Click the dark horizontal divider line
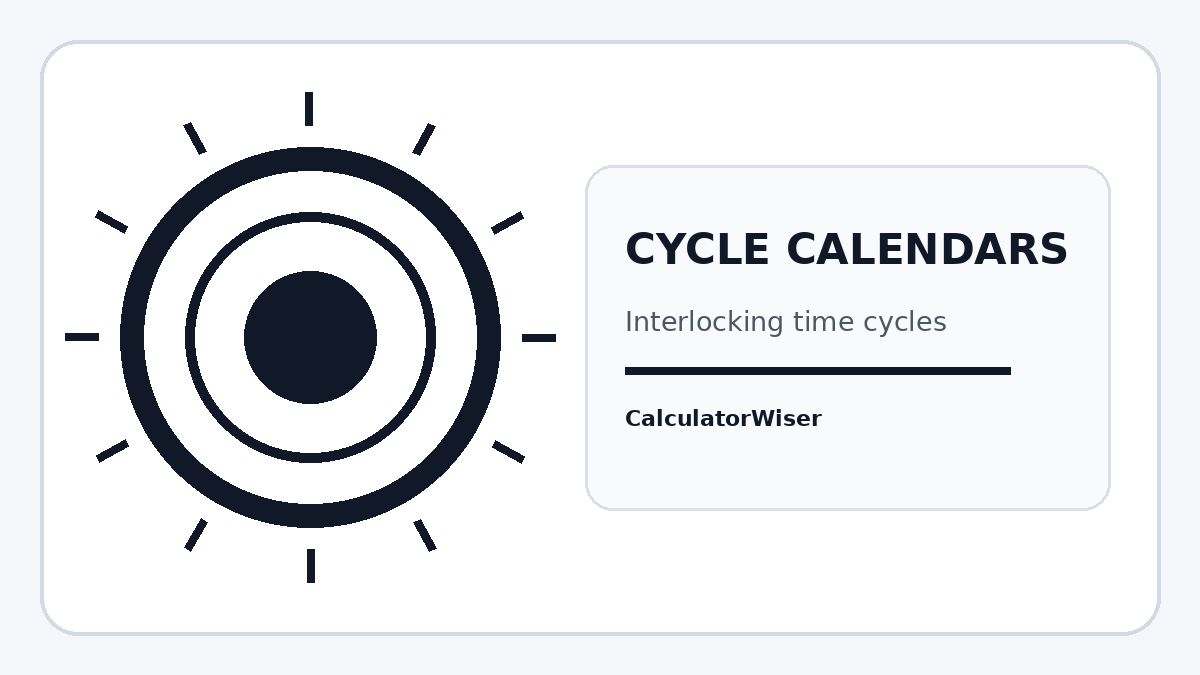 coord(818,371)
